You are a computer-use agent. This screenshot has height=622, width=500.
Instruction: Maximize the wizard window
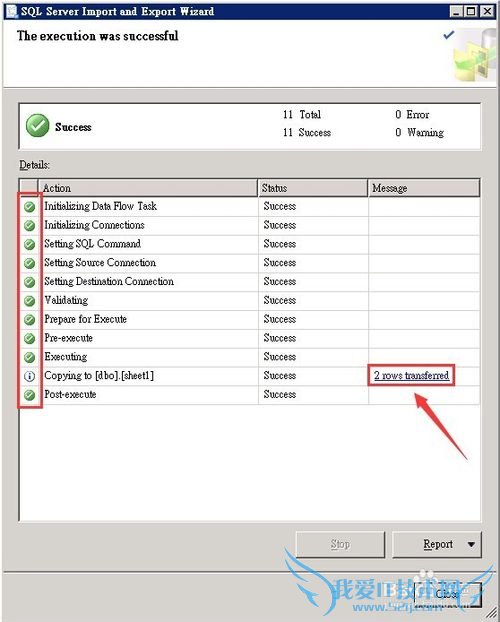coord(471,12)
